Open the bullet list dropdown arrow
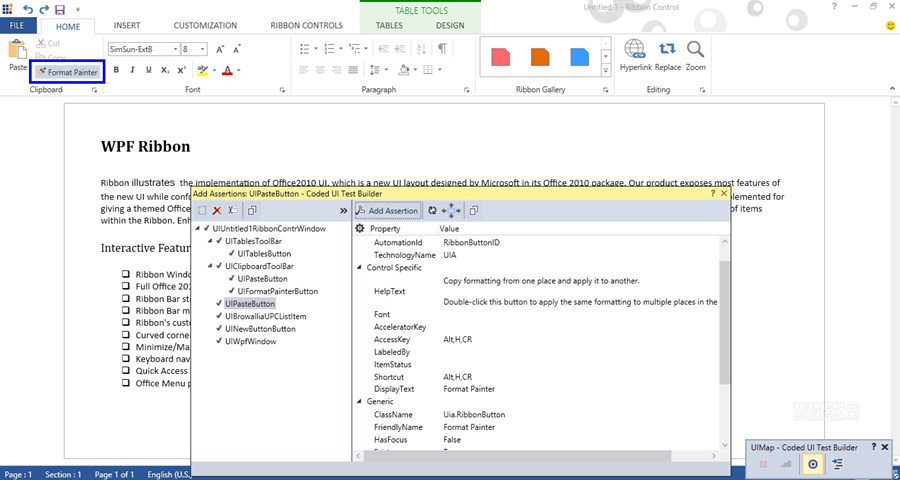The width and height of the screenshot is (900, 480). (316, 49)
